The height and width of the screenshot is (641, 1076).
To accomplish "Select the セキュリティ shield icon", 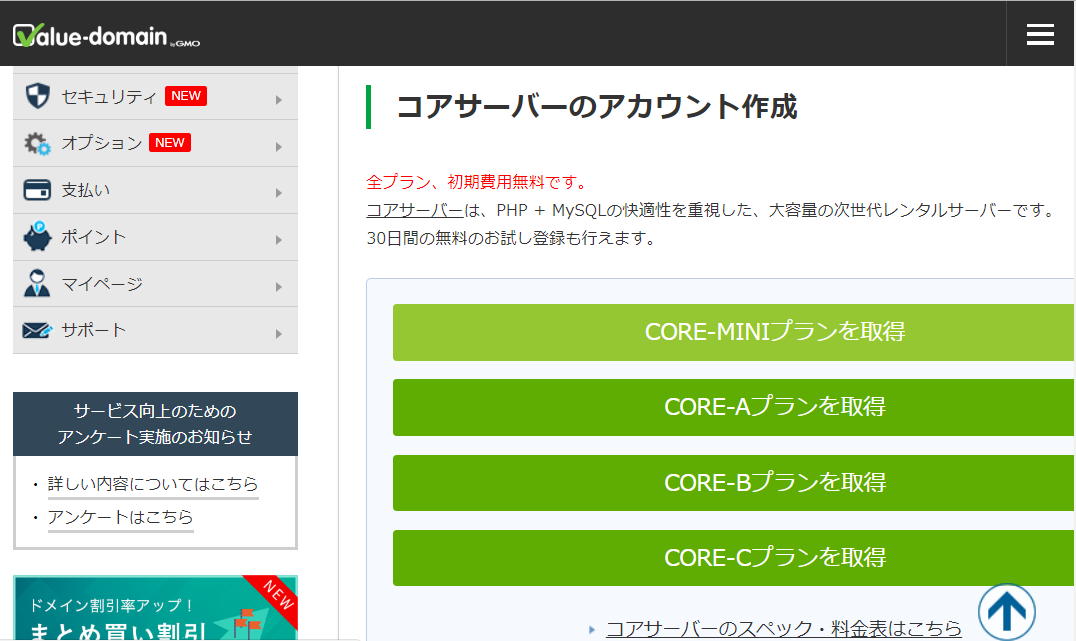I will [36, 96].
